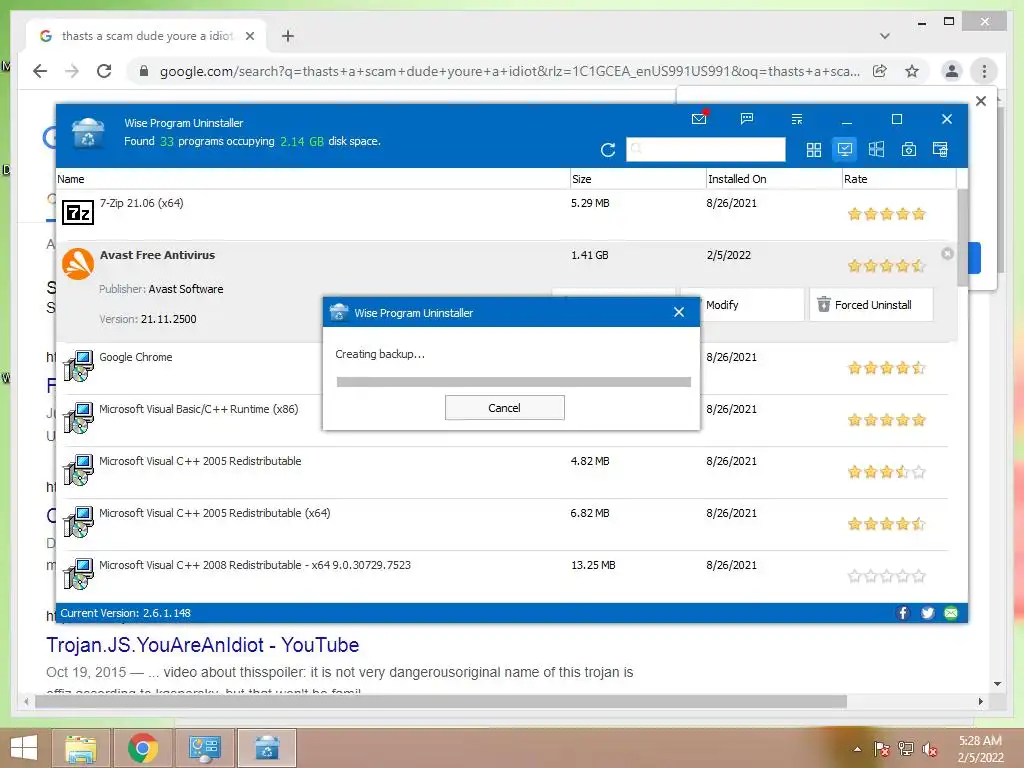Select Microsoft Visual Basic/C++ Runtime (x86) row
This screenshot has height=768, width=1024.
coord(506,421)
